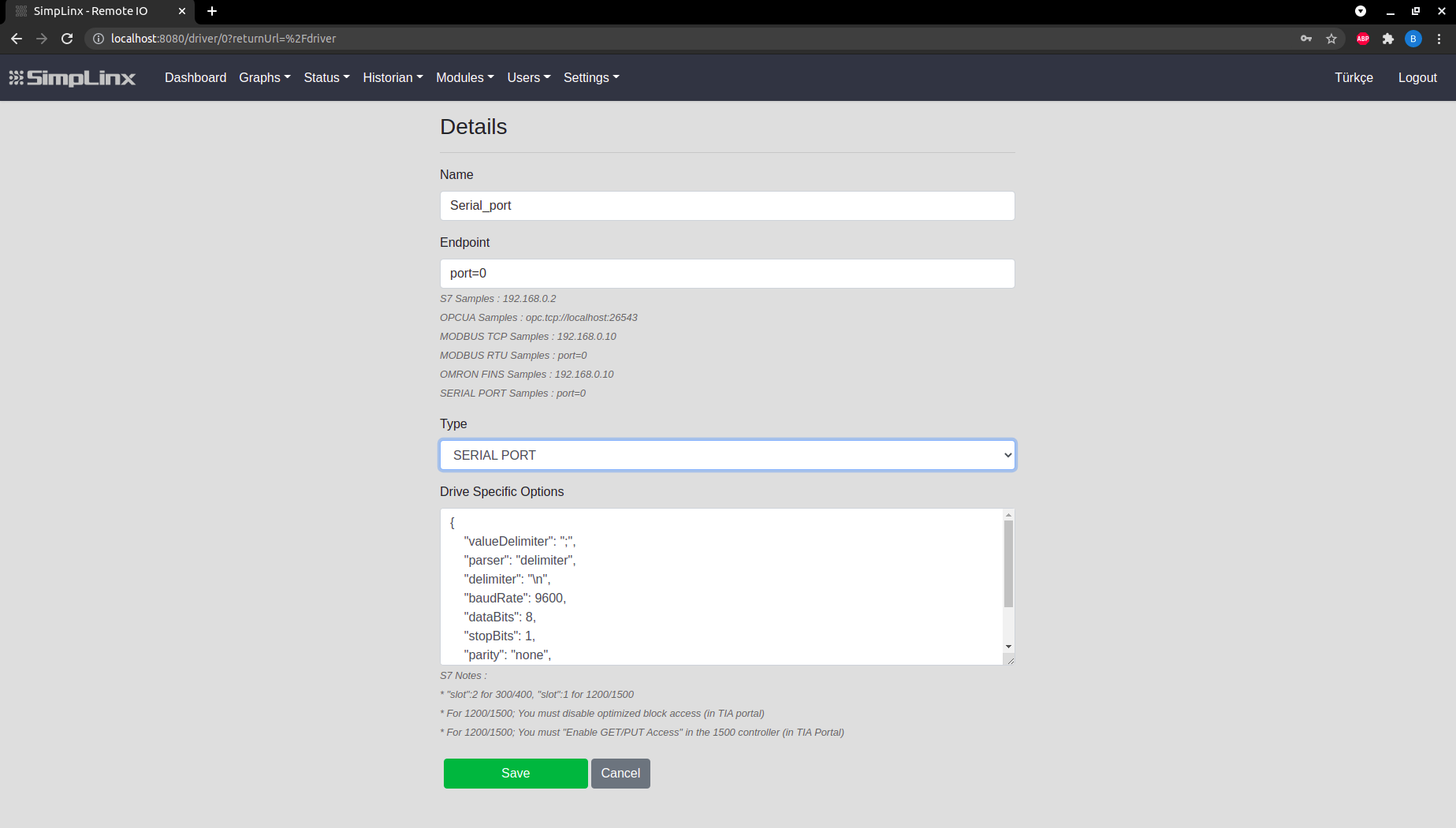Click Logout

(1417, 77)
